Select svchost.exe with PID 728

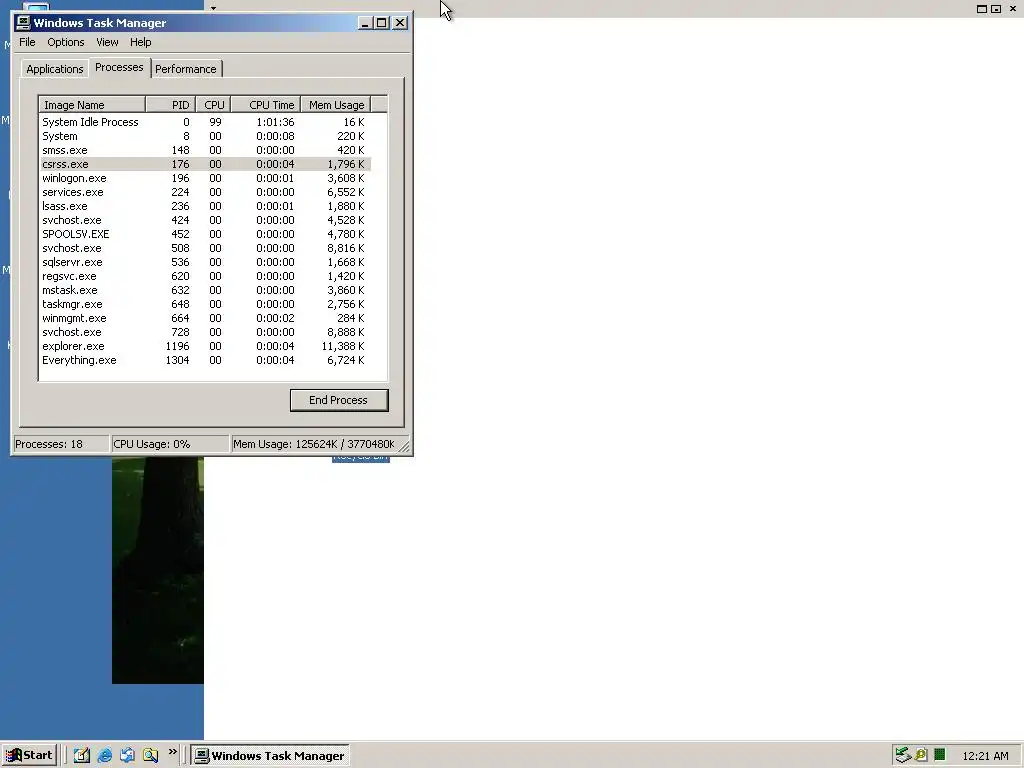tap(205, 332)
